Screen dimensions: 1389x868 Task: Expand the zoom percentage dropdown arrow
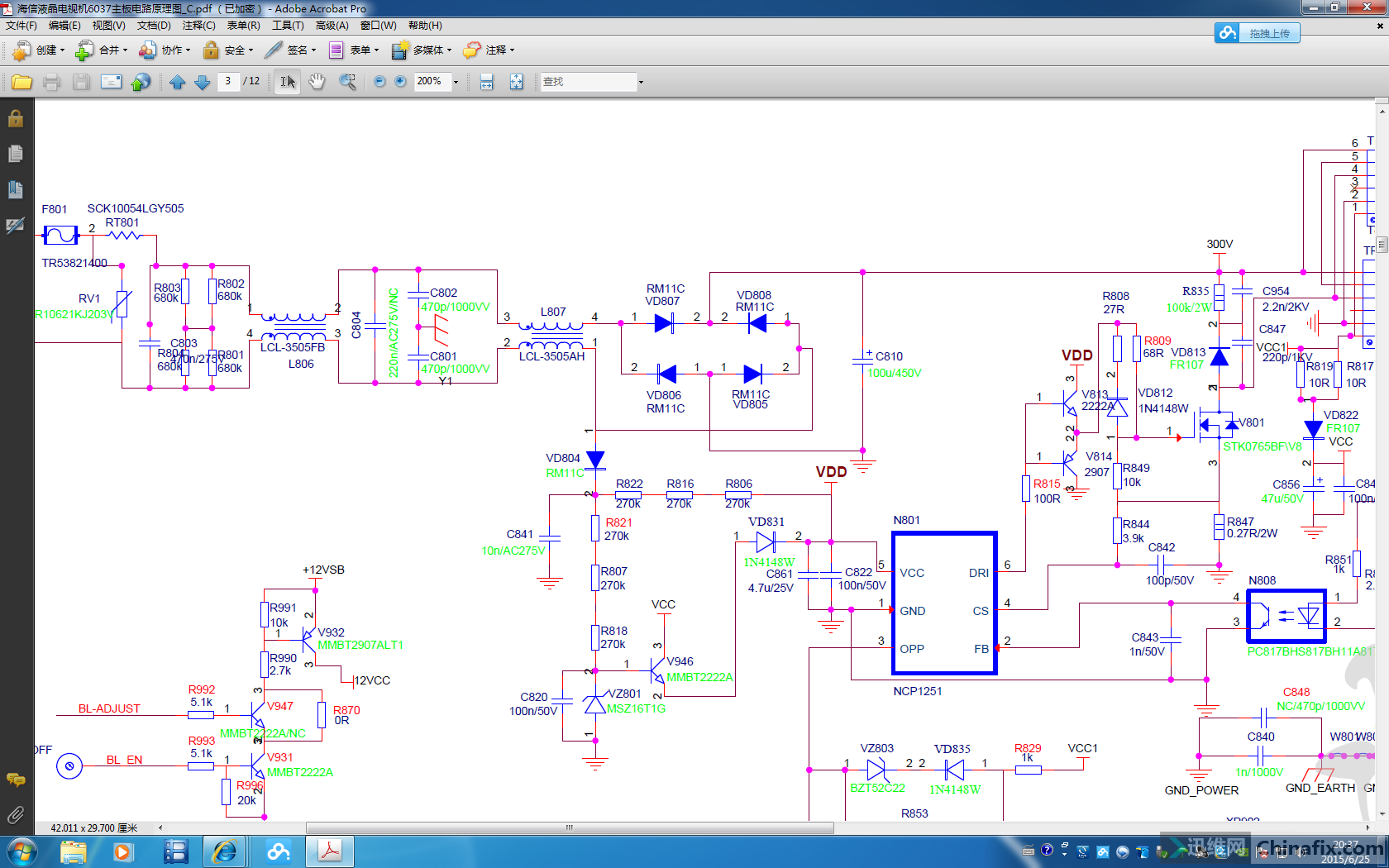point(456,82)
